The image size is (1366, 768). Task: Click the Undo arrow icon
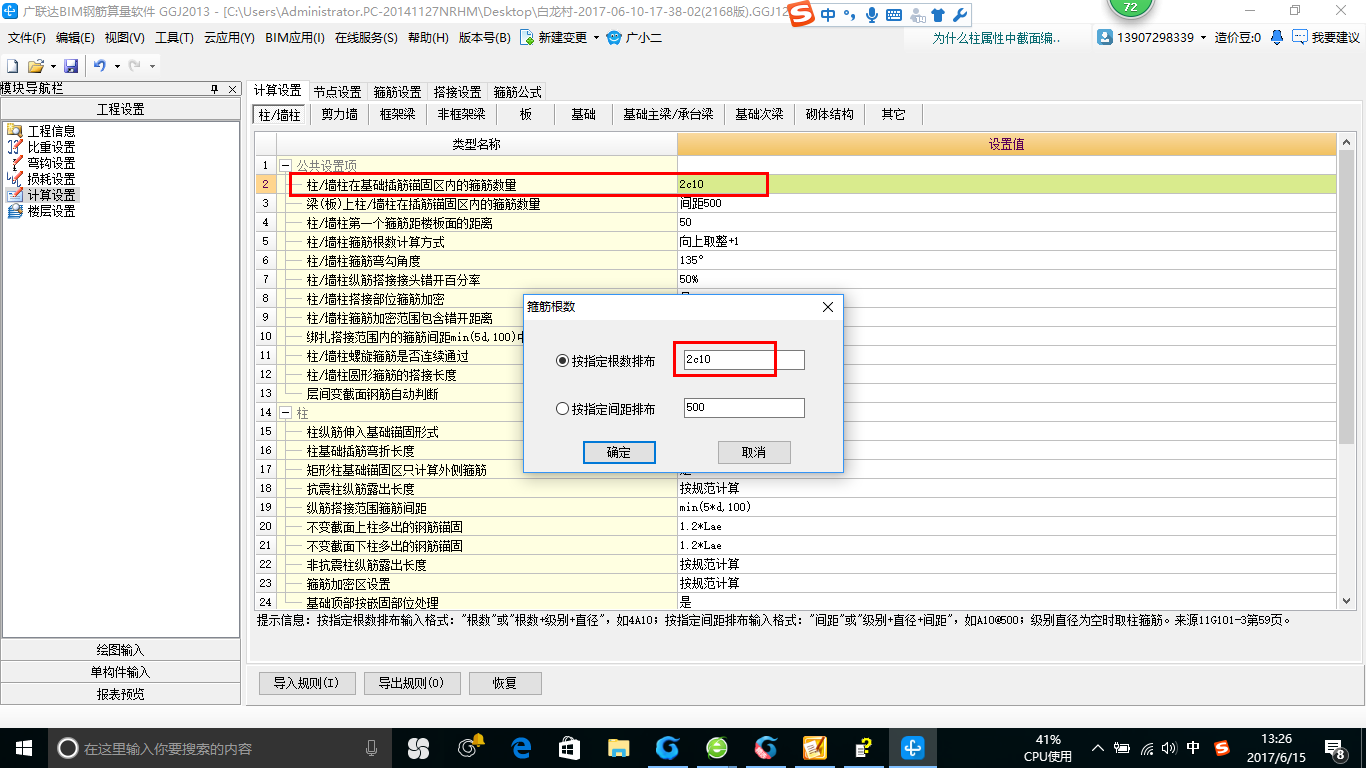coord(99,66)
